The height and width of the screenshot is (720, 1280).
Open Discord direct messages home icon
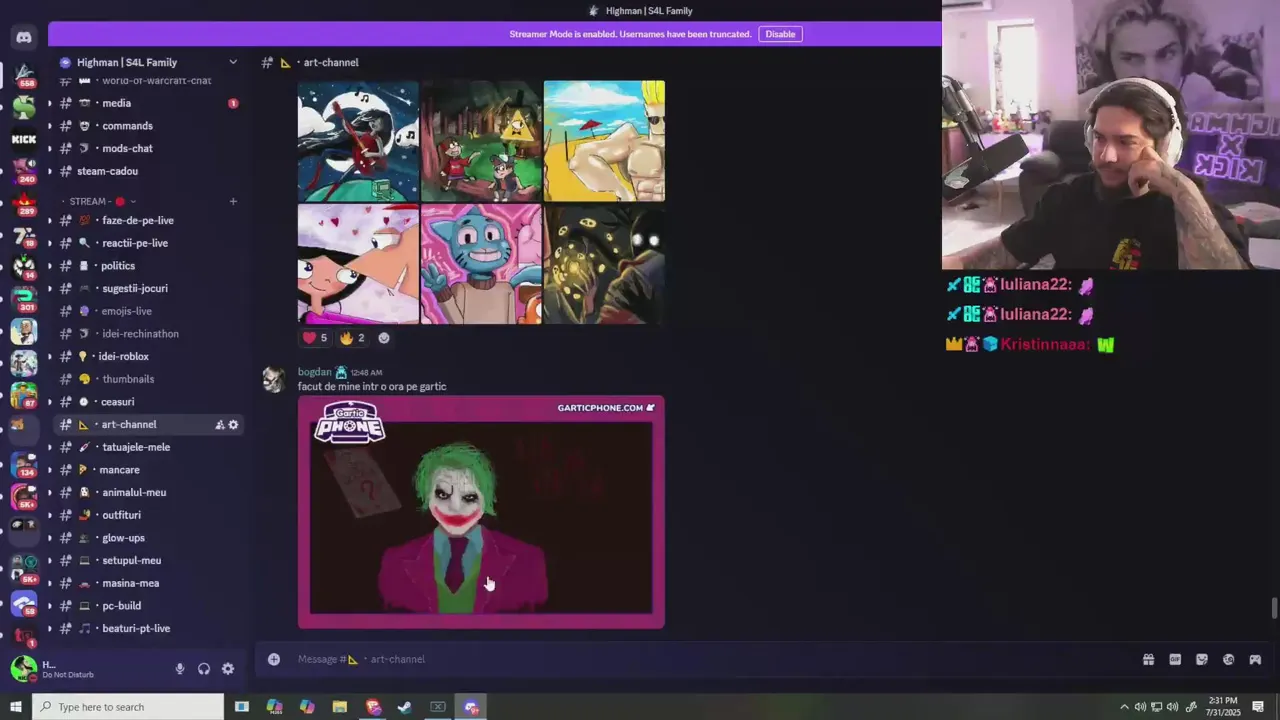click(23, 38)
